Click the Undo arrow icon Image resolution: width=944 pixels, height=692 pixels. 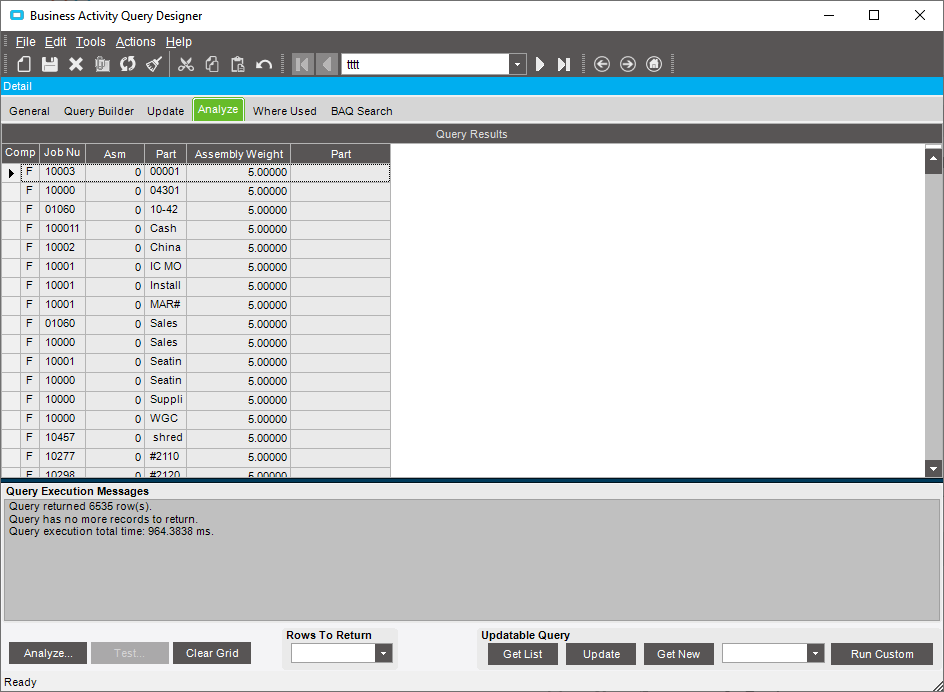coord(264,64)
